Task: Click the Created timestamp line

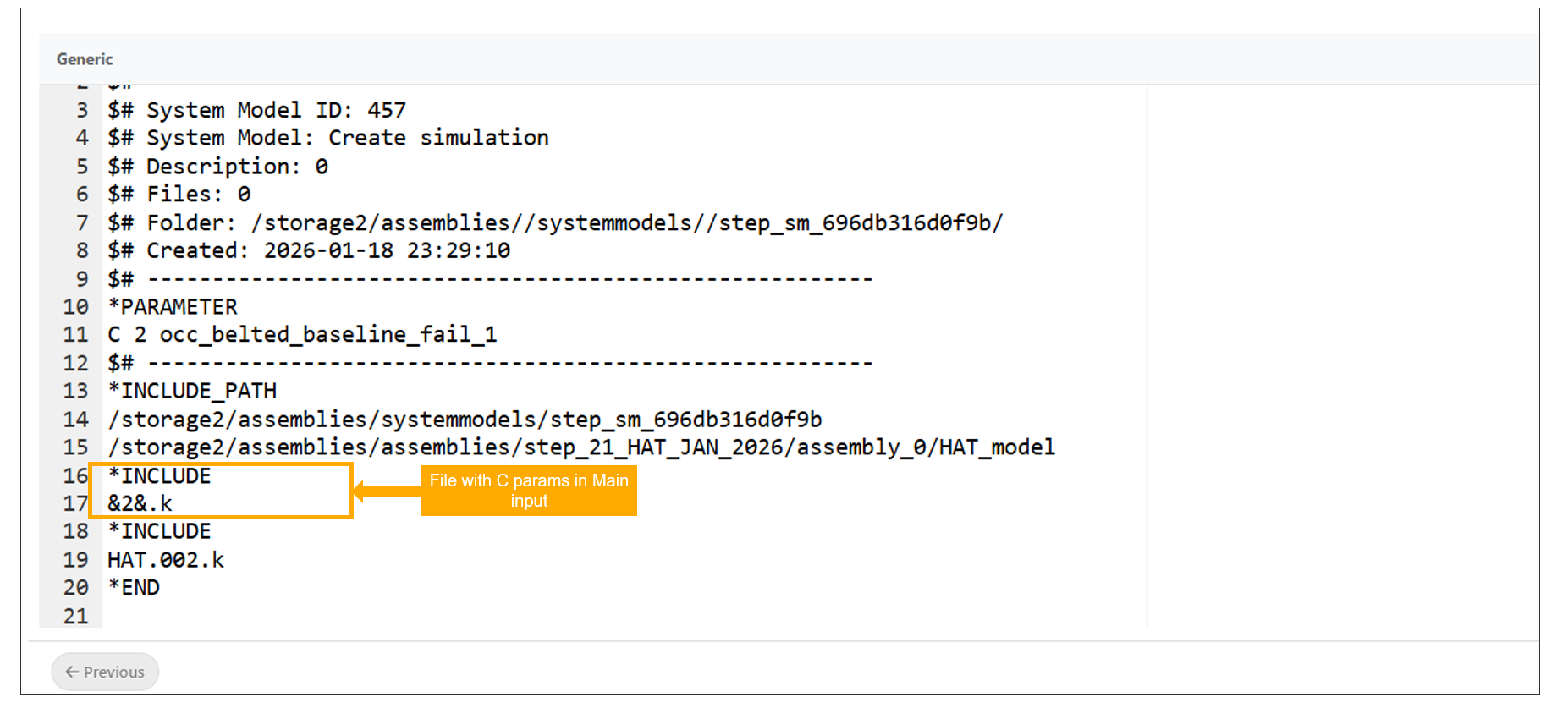Action: tap(309, 250)
